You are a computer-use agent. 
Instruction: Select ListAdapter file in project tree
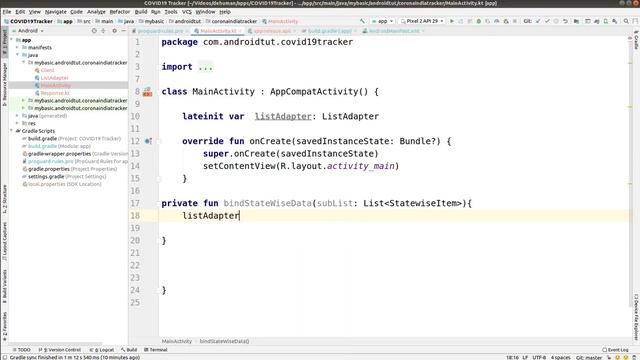click(x=54, y=78)
